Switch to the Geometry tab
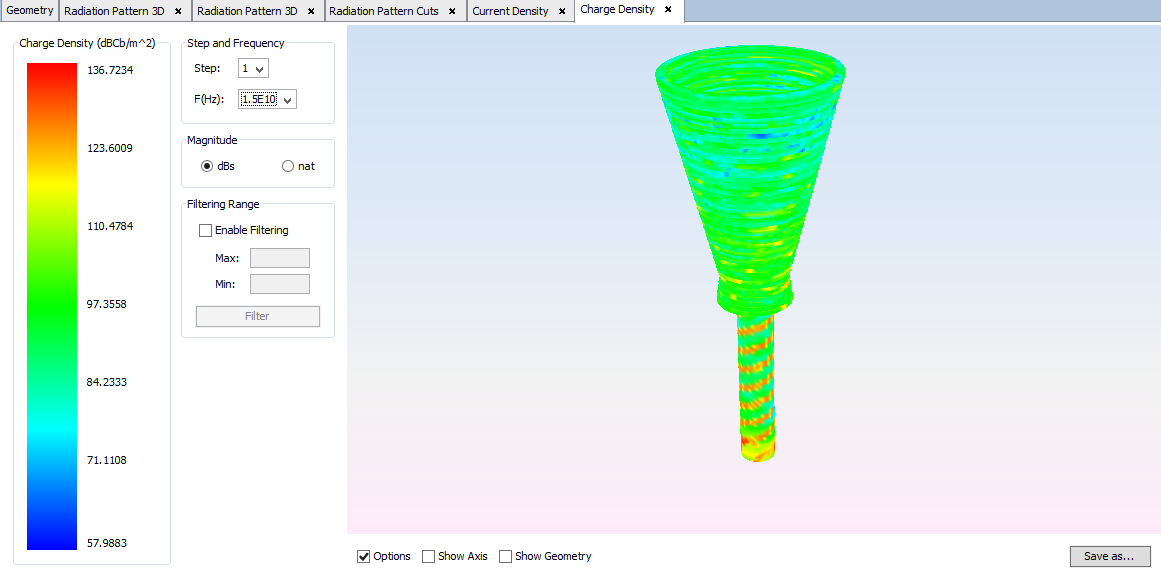 click(30, 11)
